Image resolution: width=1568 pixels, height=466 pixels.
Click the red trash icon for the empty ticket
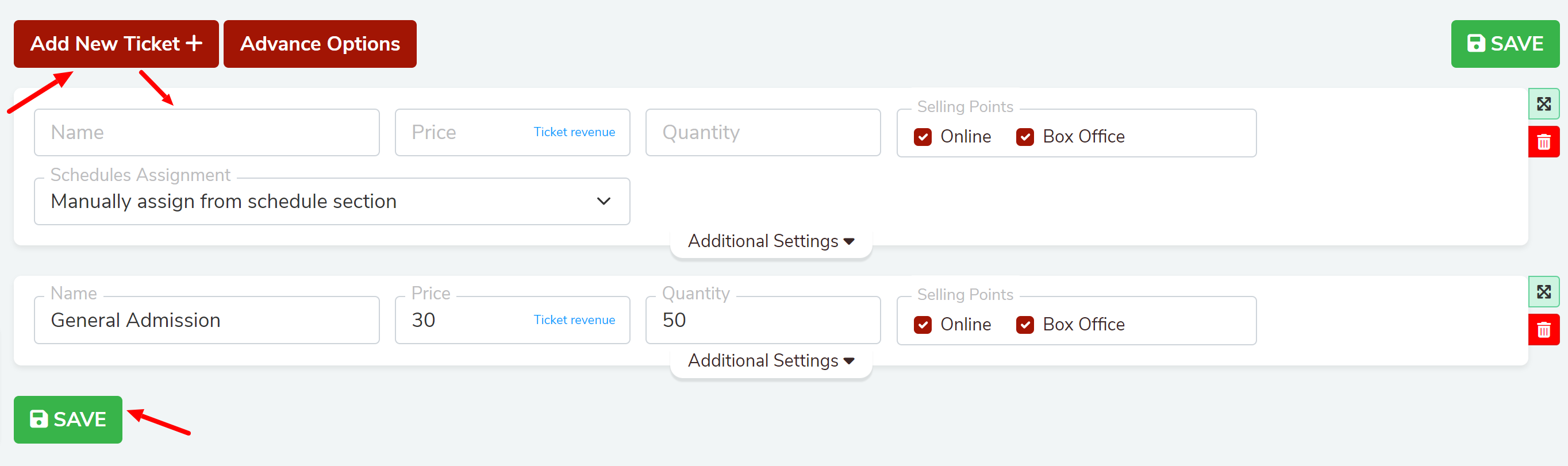click(x=1543, y=142)
